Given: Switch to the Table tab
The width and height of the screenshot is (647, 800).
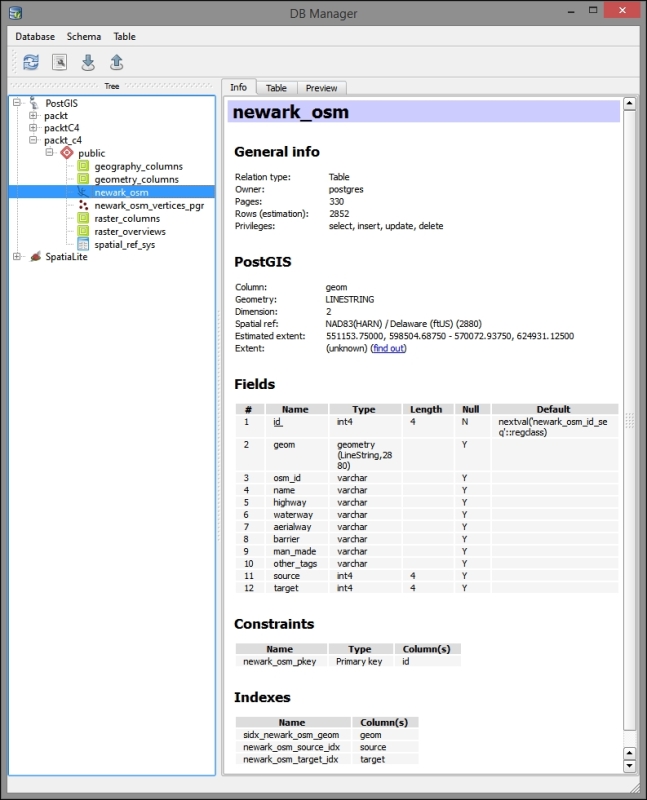Looking at the screenshot, I should pyautogui.click(x=276, y=88).
